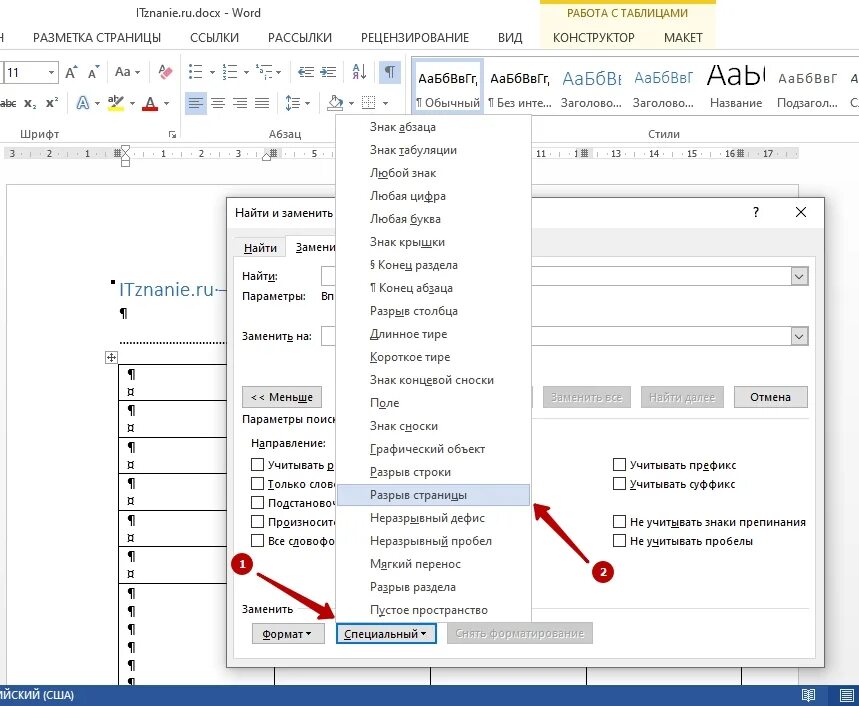859x706 pixels.
Task: Toggle the Только слово целиком checkbox
Action: (x=257, y=484)
